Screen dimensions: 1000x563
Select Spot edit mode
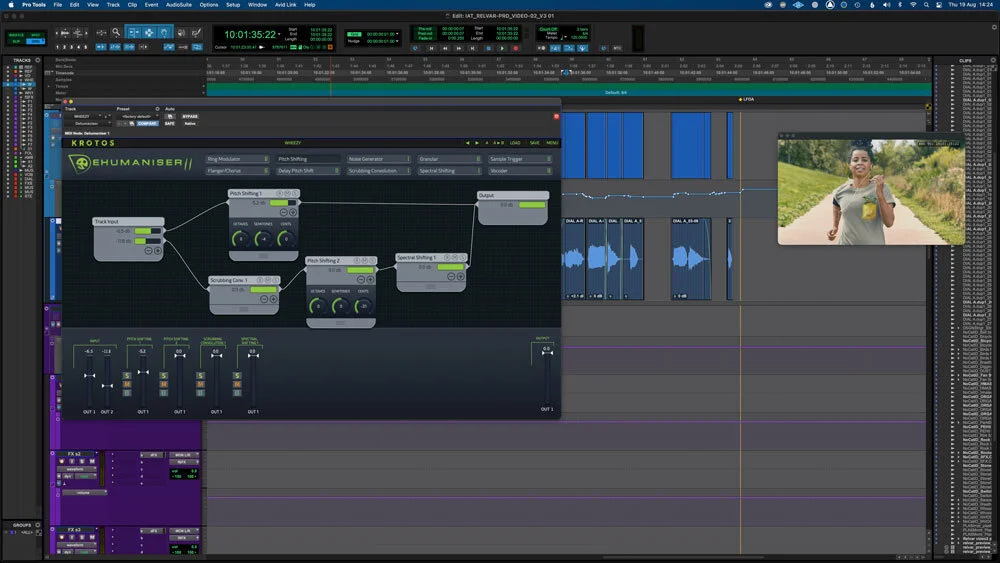(x=36, y=34)
